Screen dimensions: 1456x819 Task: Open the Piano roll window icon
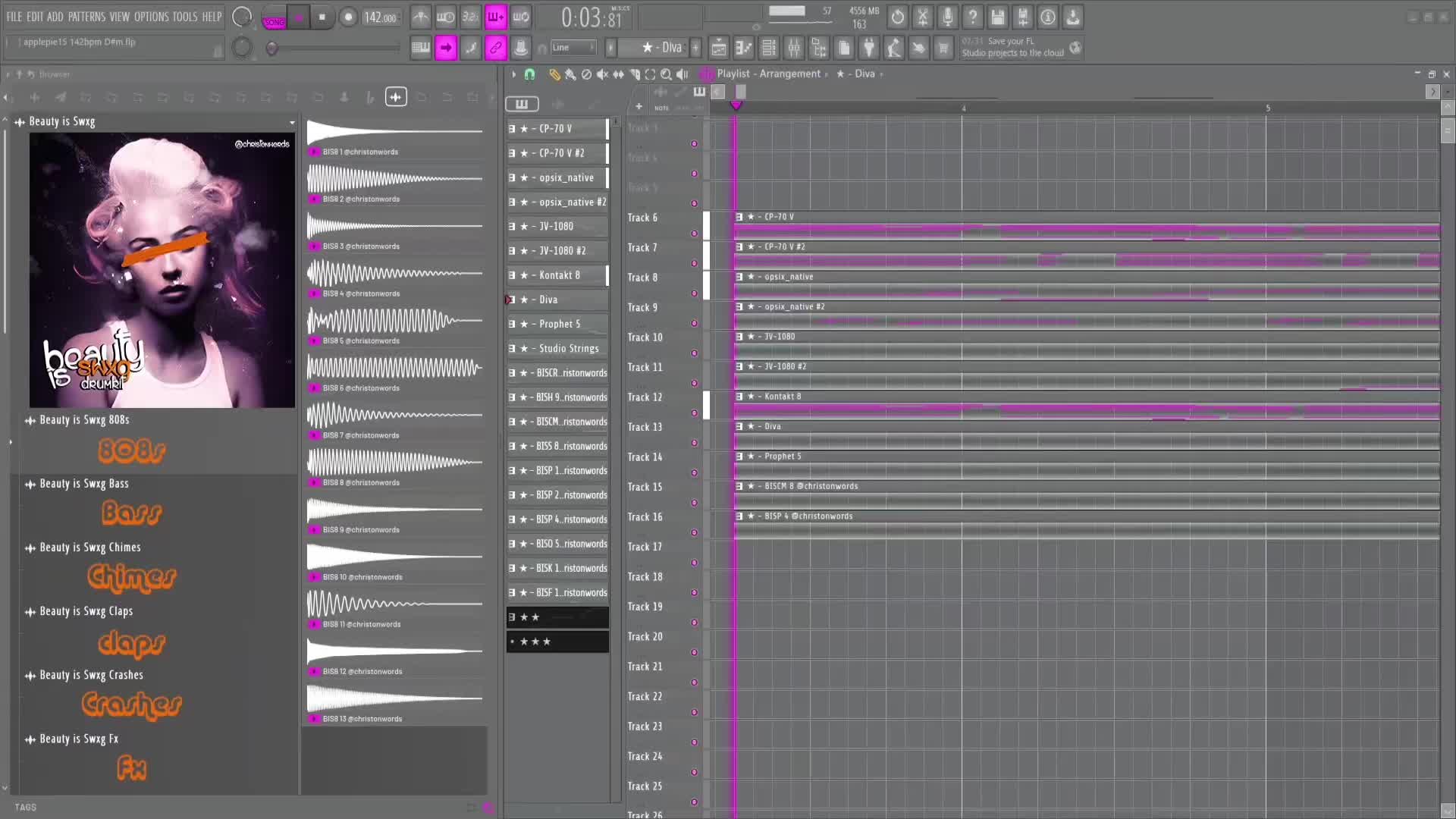tap(743, 49)
